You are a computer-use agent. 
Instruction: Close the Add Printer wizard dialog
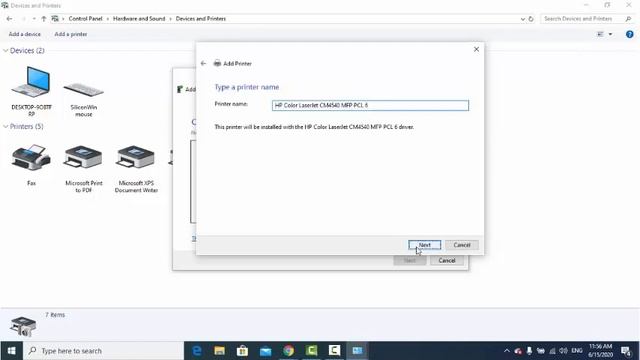(x=476, y=49)
